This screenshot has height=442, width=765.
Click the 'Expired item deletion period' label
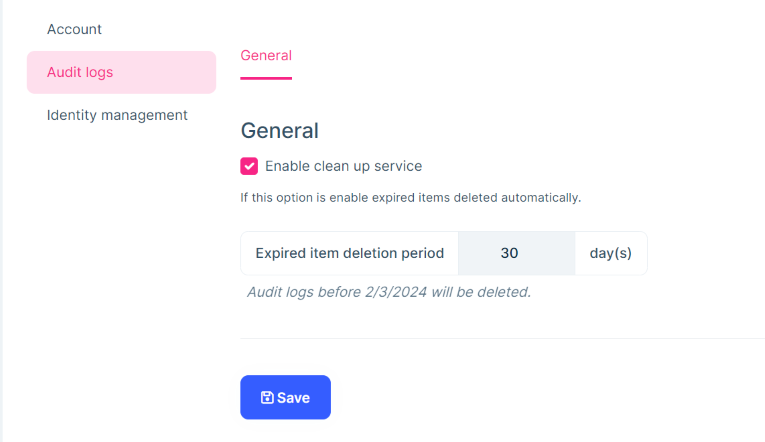(x=349, y=253)
